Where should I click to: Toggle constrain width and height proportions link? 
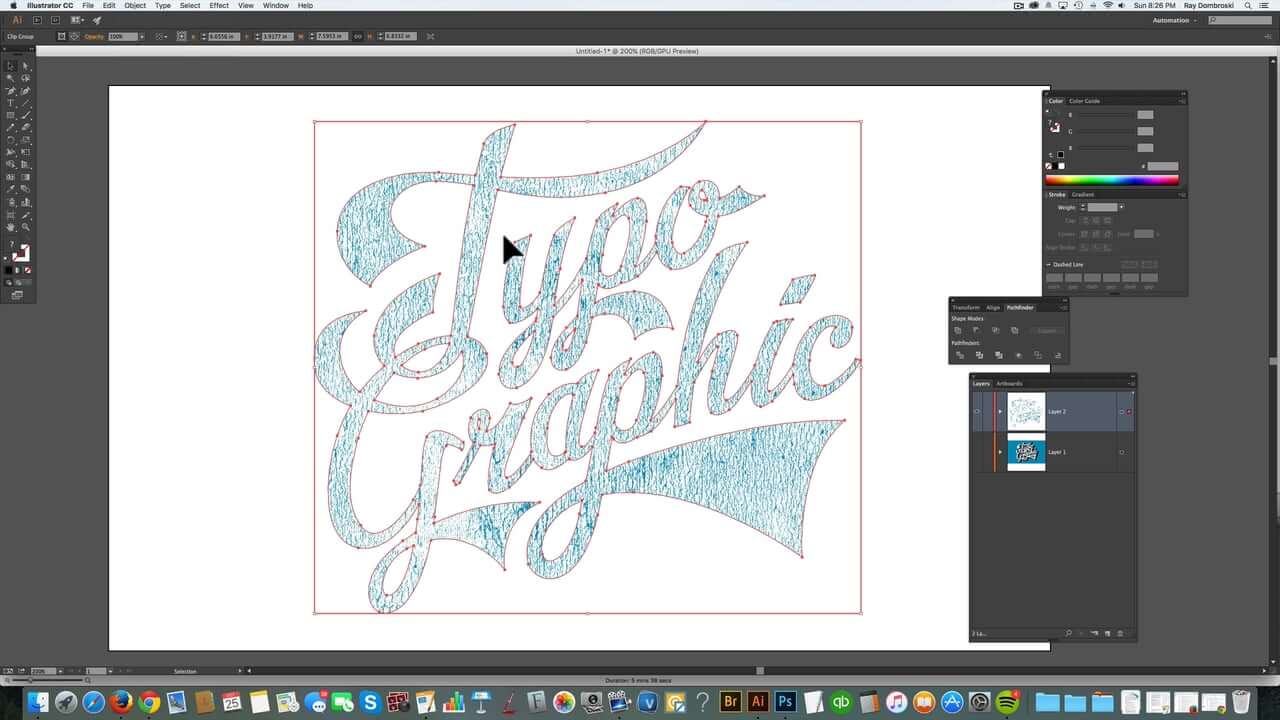point(358,36)
